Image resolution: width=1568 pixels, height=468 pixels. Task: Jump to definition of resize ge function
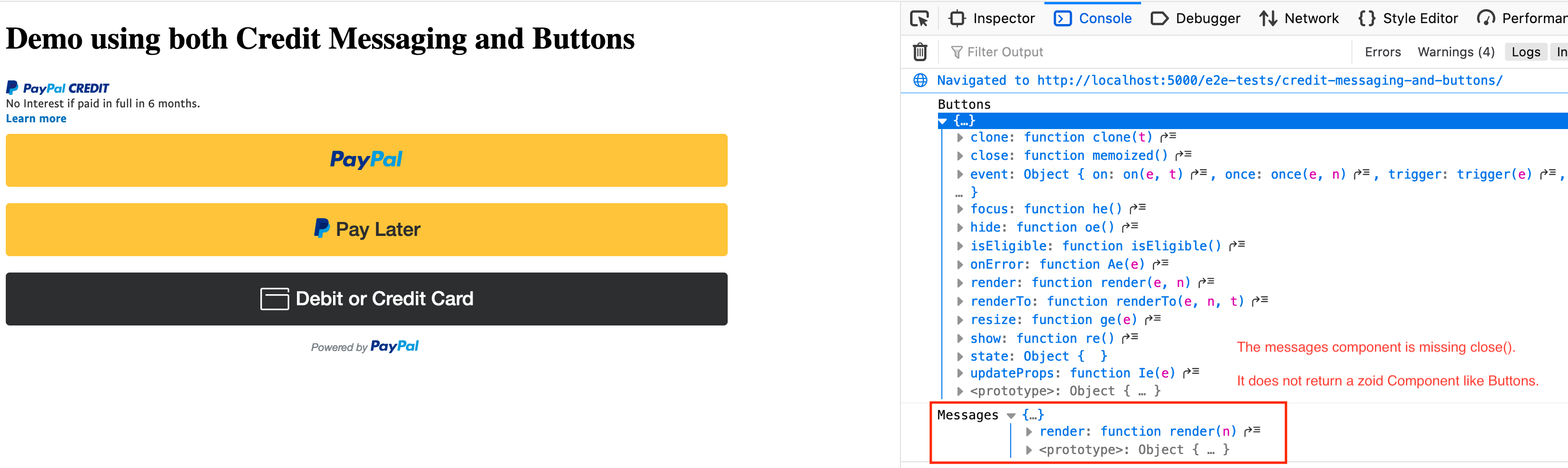click(x=1153, y=319)
